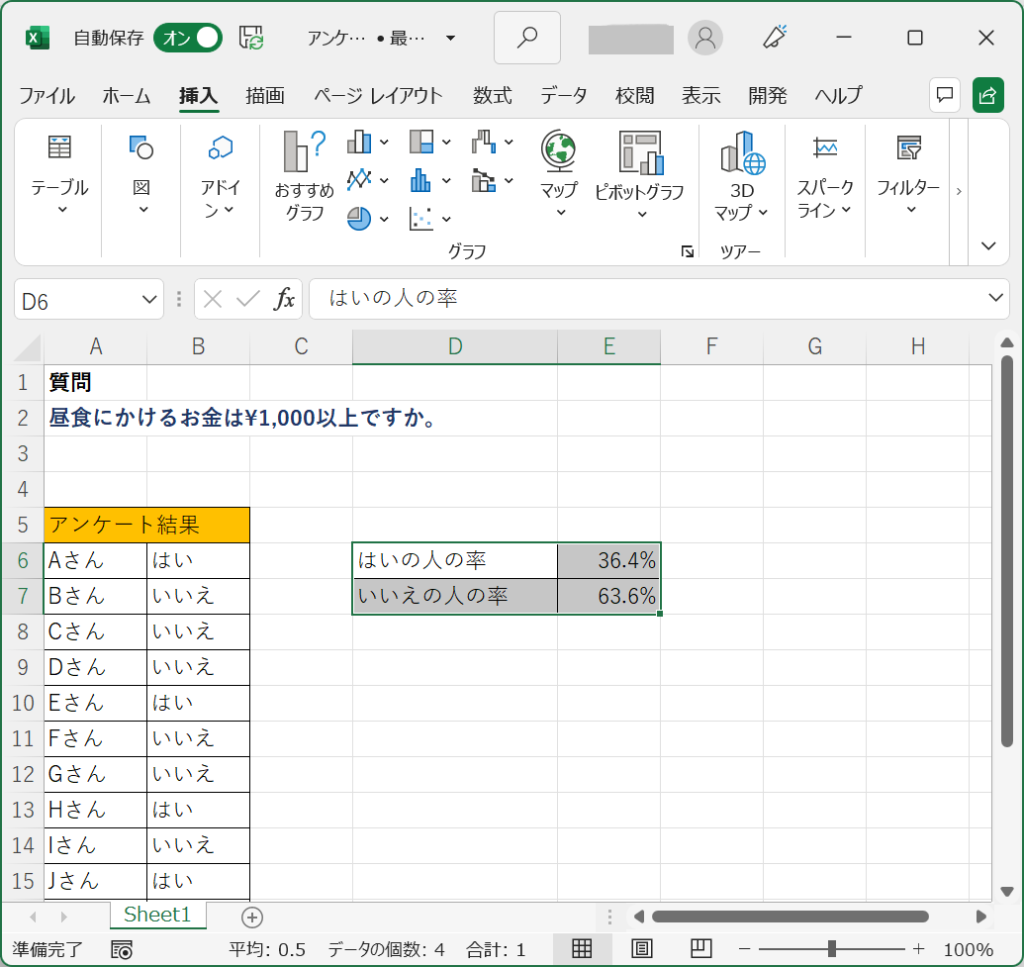Open the comments speech bubble button
This screenshot has width=1024, height=967.
(x=944, y=95)
